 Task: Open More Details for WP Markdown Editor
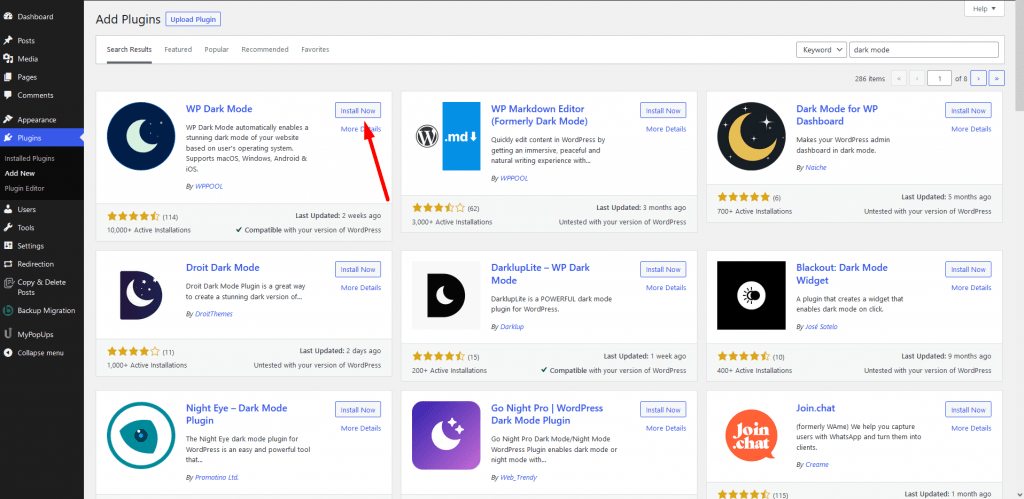666,129
